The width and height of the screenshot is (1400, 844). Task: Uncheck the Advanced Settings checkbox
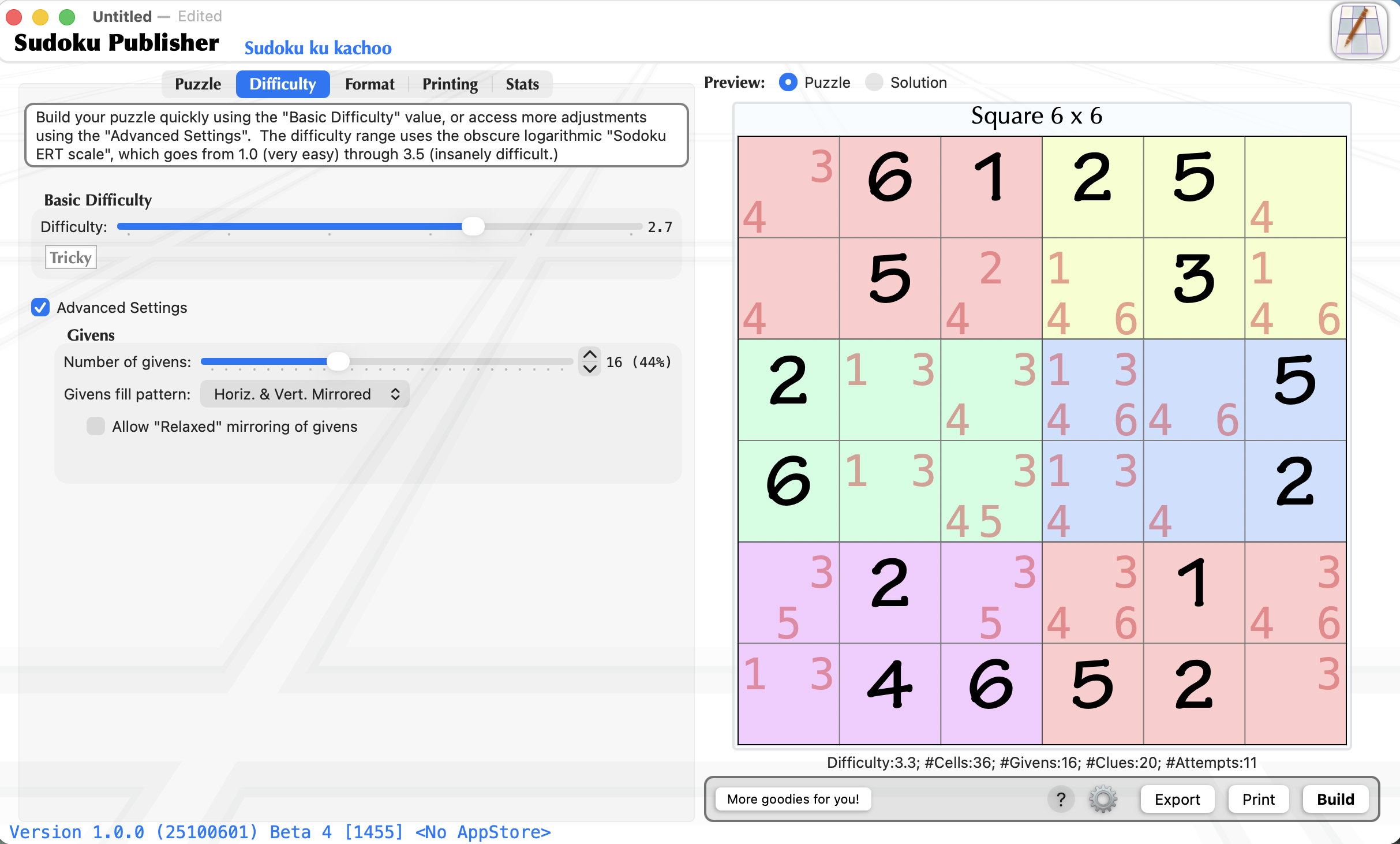(40, 307)
